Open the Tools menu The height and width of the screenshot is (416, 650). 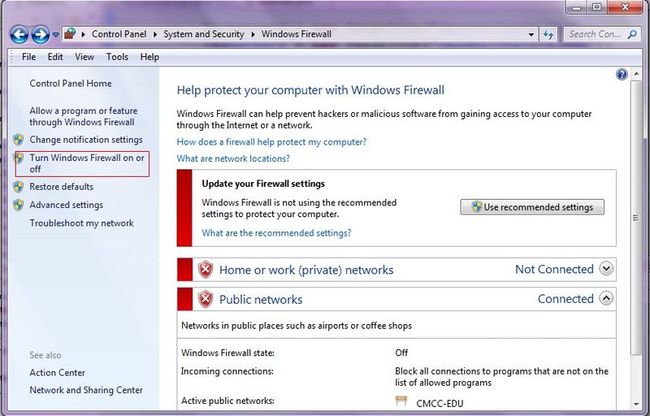117,57
